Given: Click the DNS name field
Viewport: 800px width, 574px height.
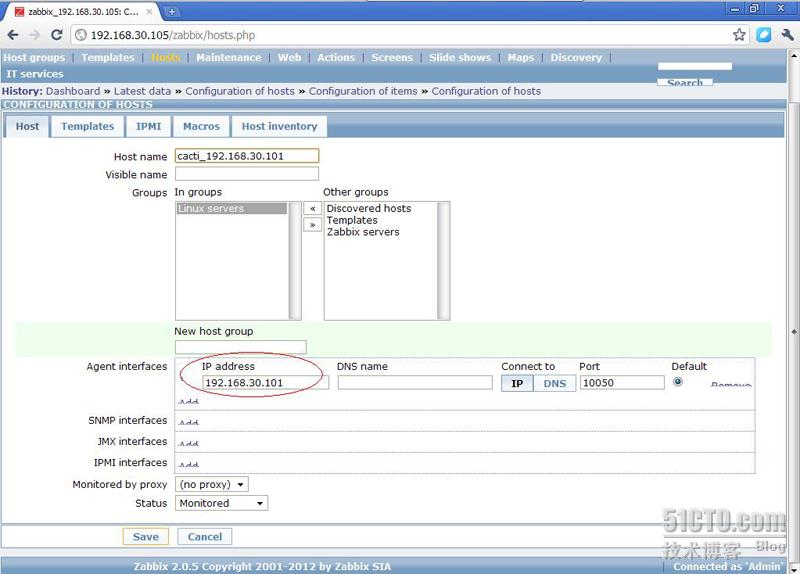Looking at the screenshot, I should [x=415, y=383].
